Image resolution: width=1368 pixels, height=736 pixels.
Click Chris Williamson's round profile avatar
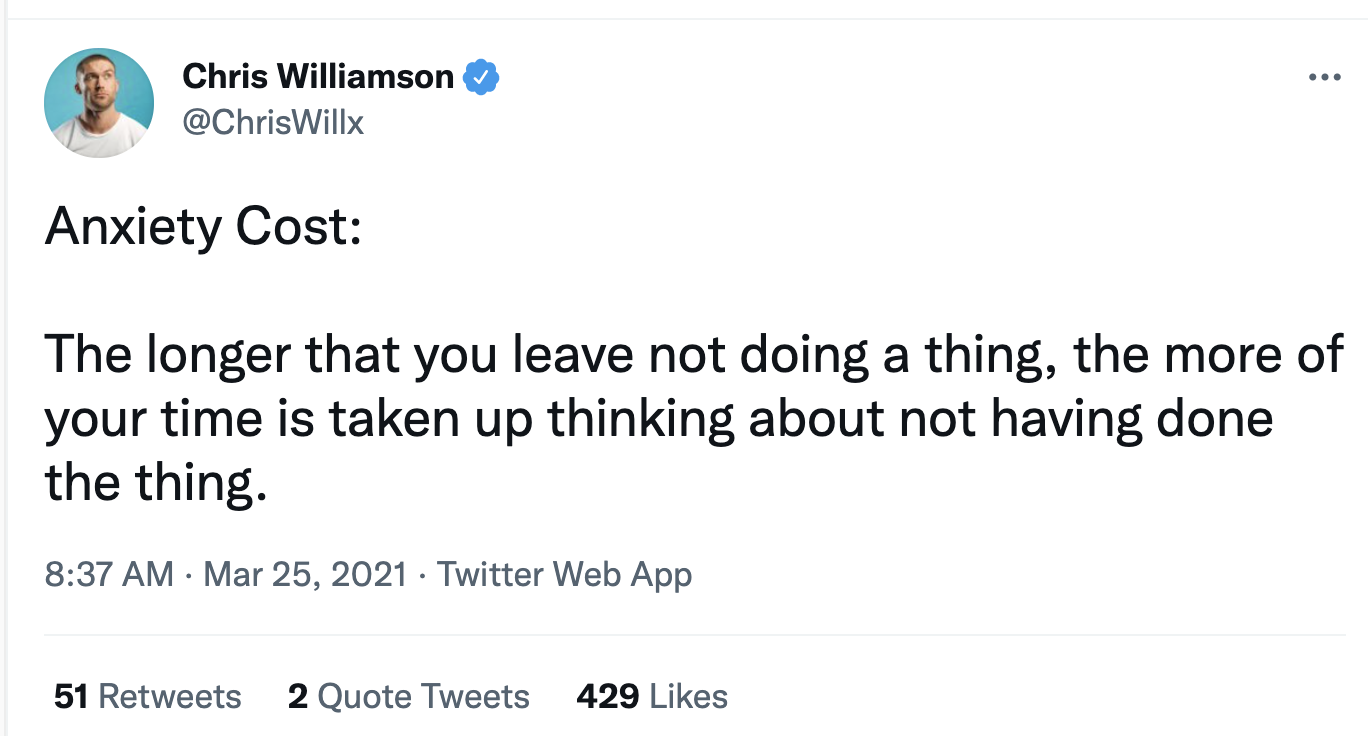[x=99, y=102]
